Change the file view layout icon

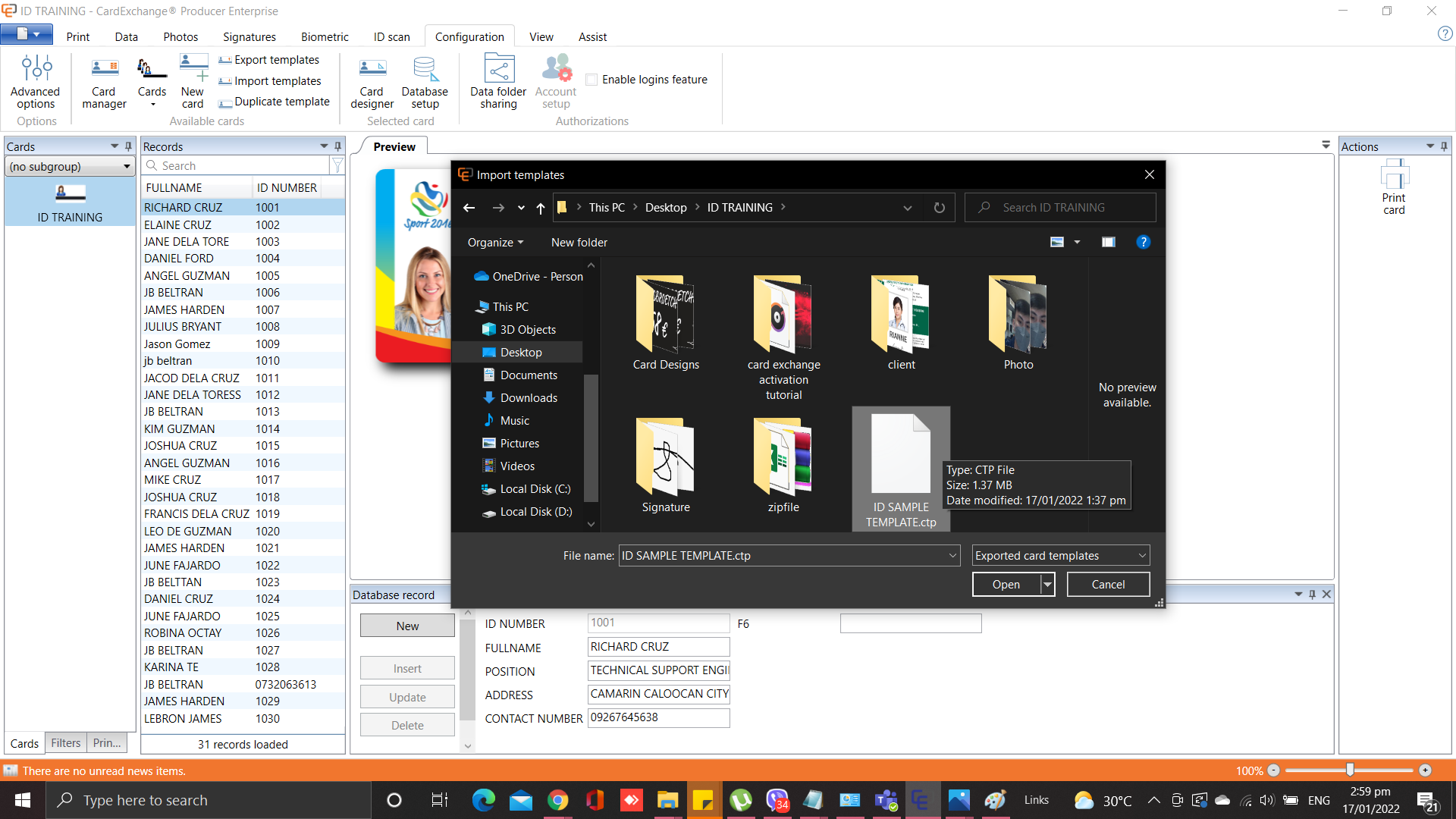(1057, 242)
